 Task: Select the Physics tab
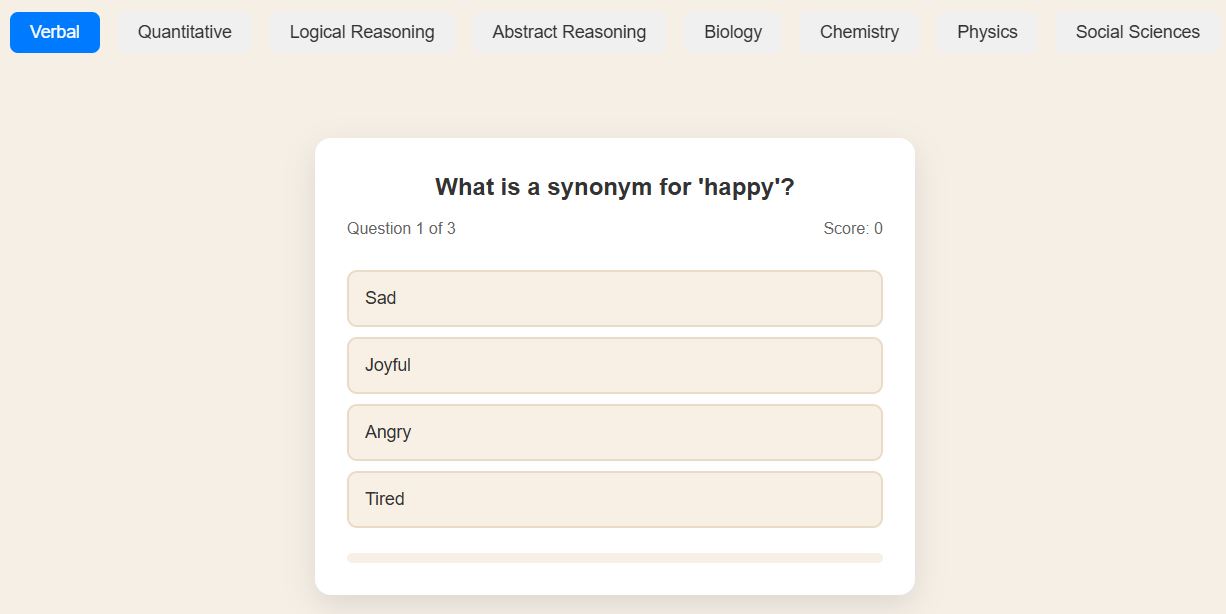[x=987, y=32]
